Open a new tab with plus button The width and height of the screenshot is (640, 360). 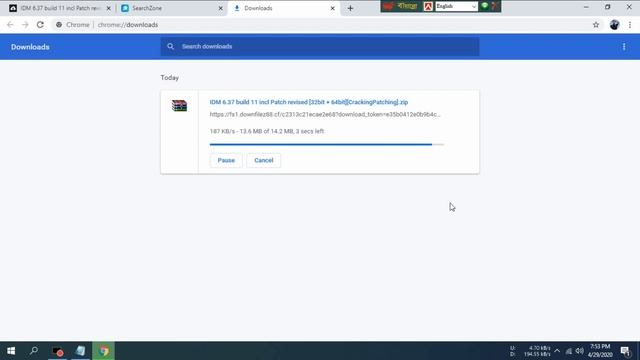(x=350, y=8)
